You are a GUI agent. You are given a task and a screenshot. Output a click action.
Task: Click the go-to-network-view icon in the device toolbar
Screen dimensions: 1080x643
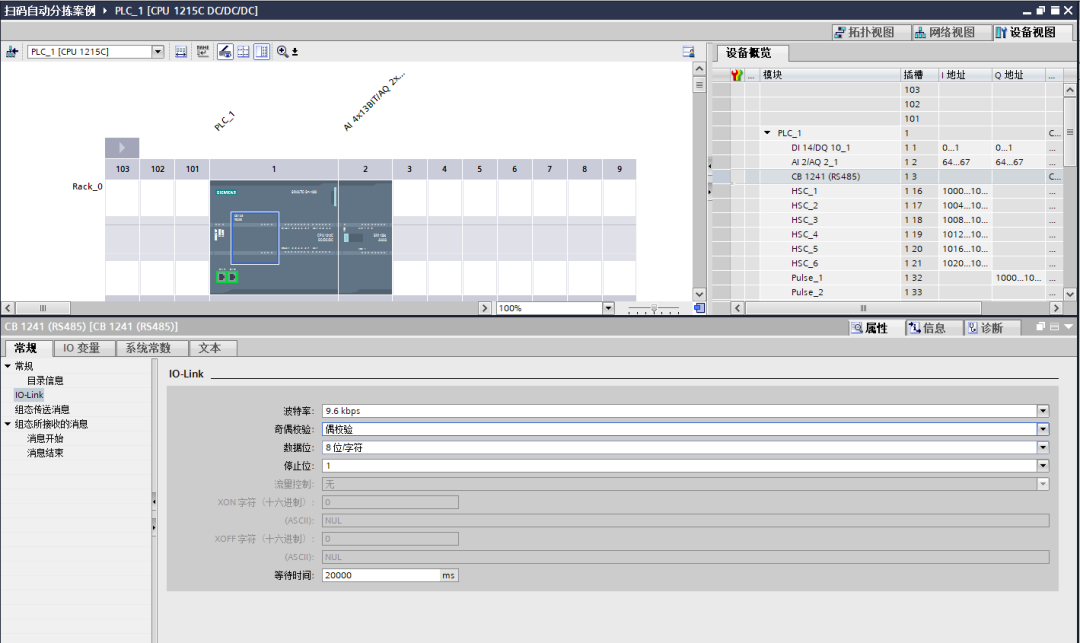click(x=12, y=52)
